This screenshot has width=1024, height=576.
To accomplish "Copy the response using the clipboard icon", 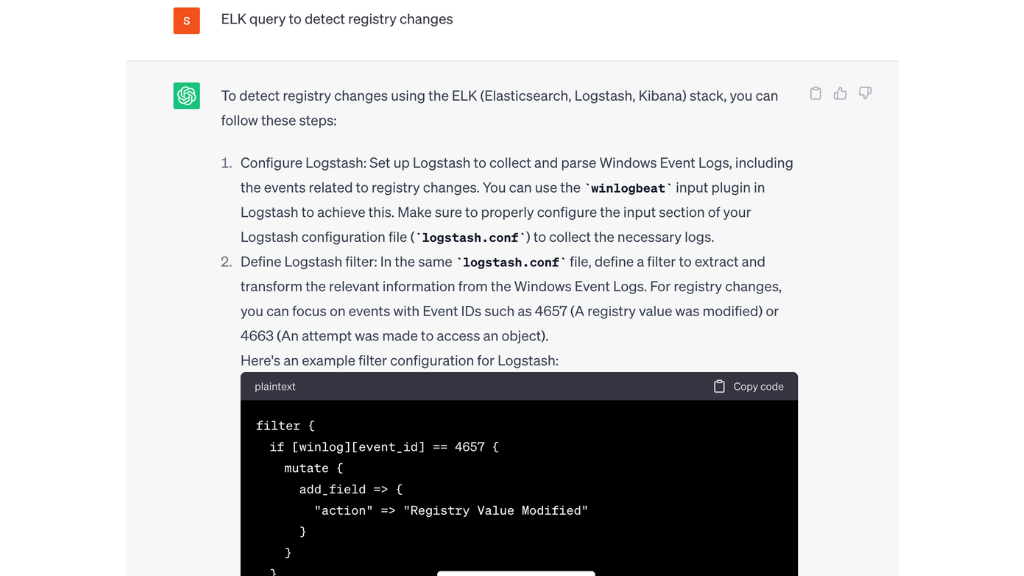I will 815,93.
